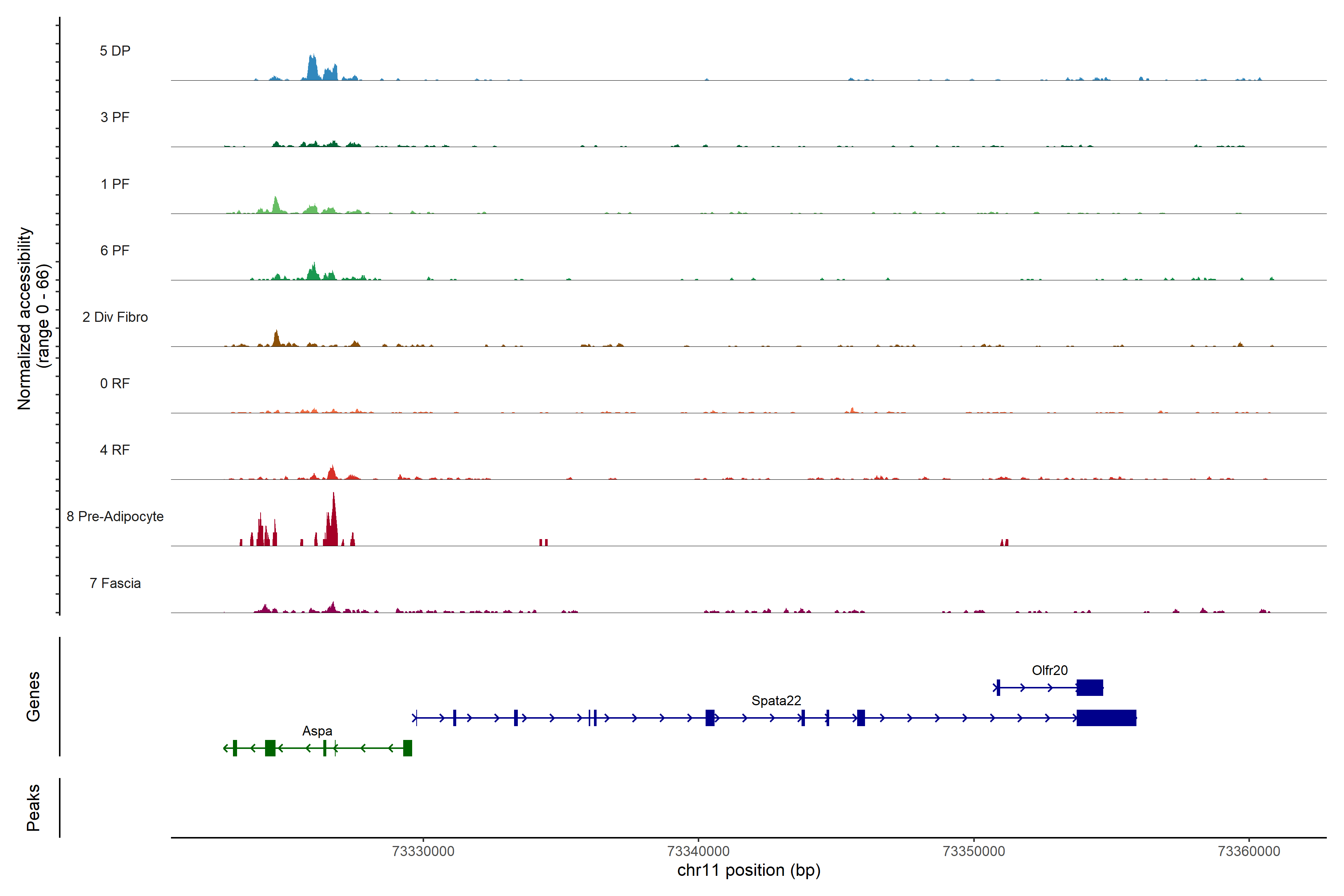Click the 2 Div Fibro track label

pyautogui.click(x=115, y=317)
